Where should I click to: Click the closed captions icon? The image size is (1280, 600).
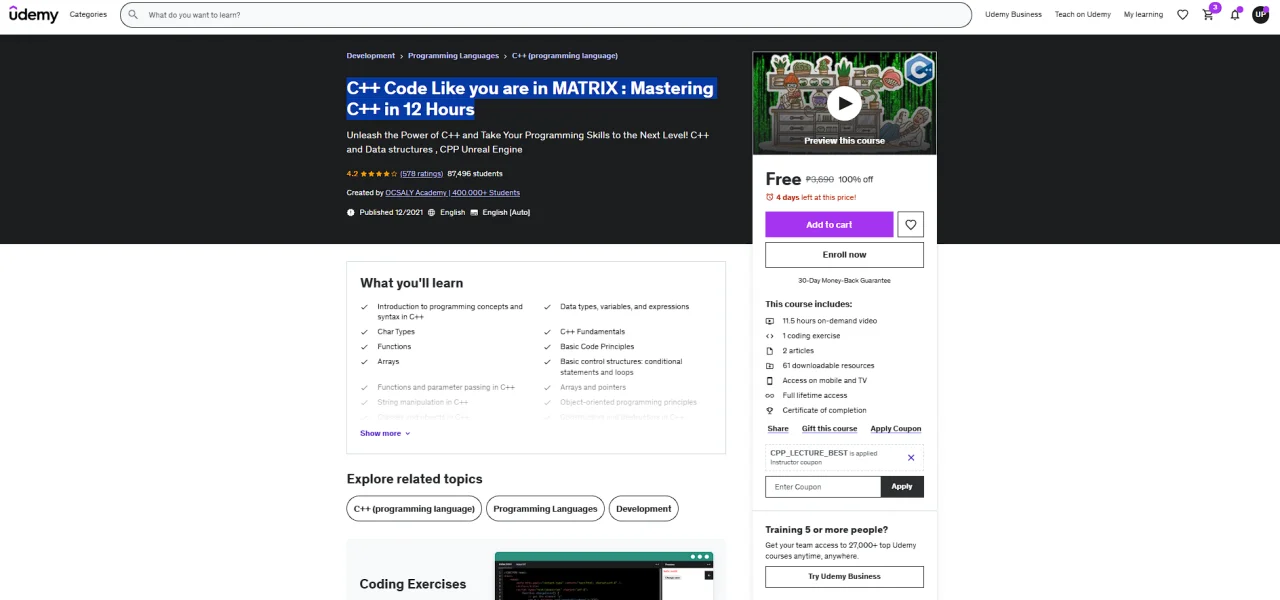tap(474, 213)
